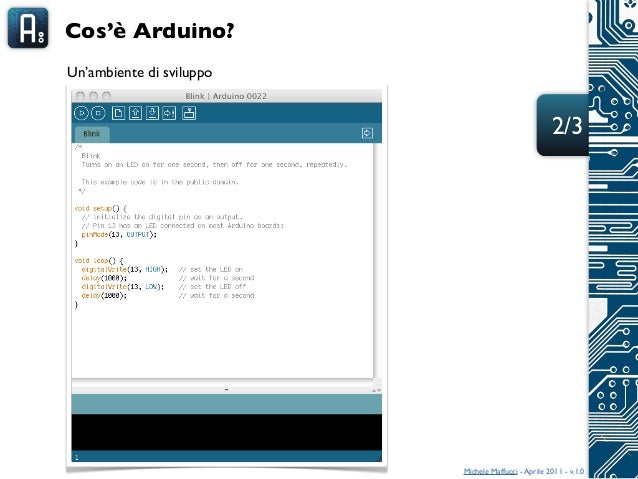
Task: Click line 'digitalWrite(13, HIGH);'
Action: (x=125, y=269)
